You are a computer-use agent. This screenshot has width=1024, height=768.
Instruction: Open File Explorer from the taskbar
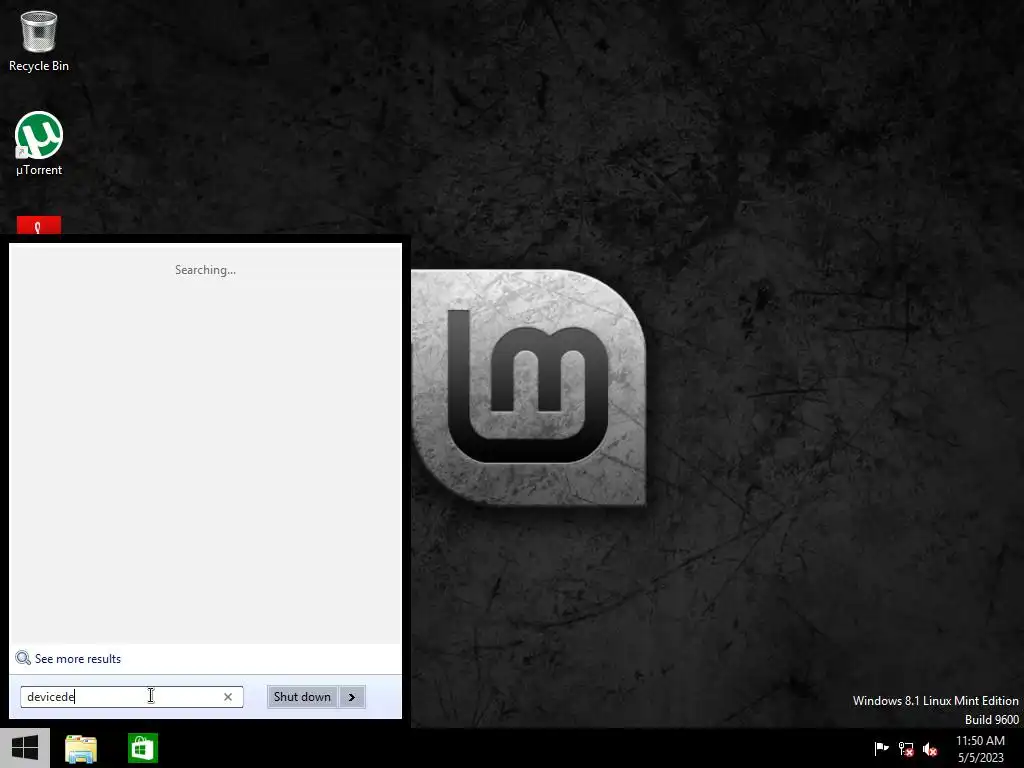click(x=81, y=748)
